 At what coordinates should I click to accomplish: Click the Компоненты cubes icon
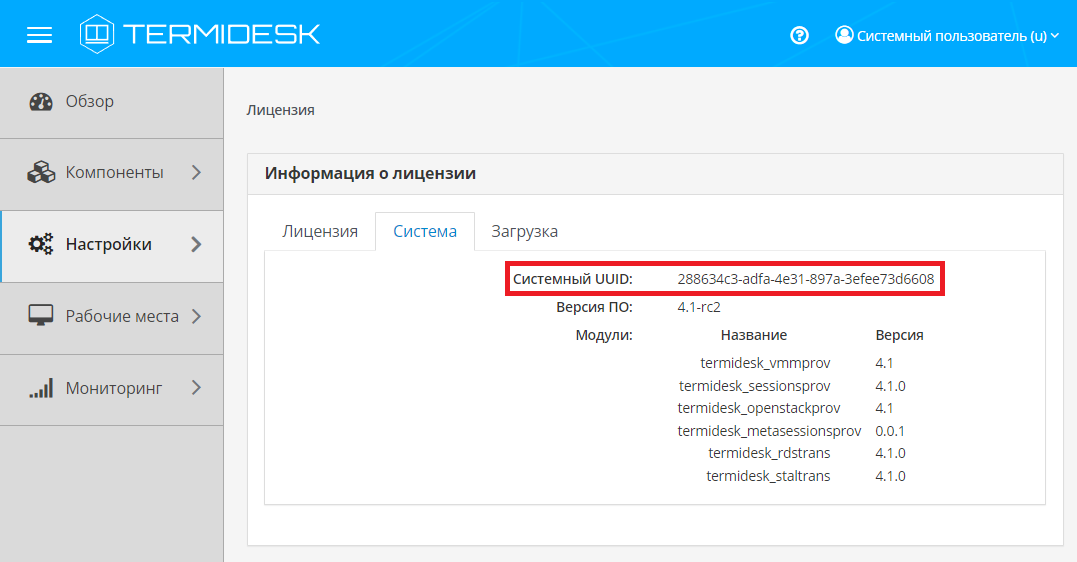[41, 173]
